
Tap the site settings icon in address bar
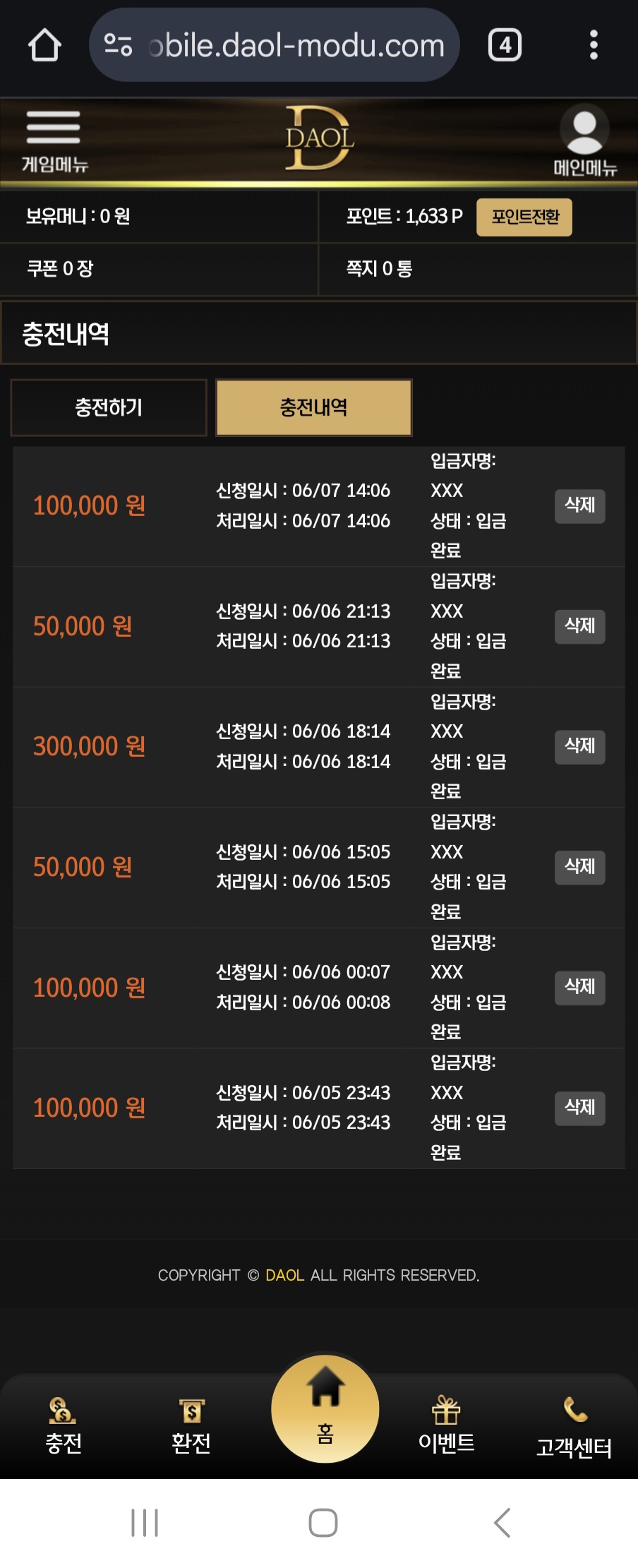(x=119, y=45)
